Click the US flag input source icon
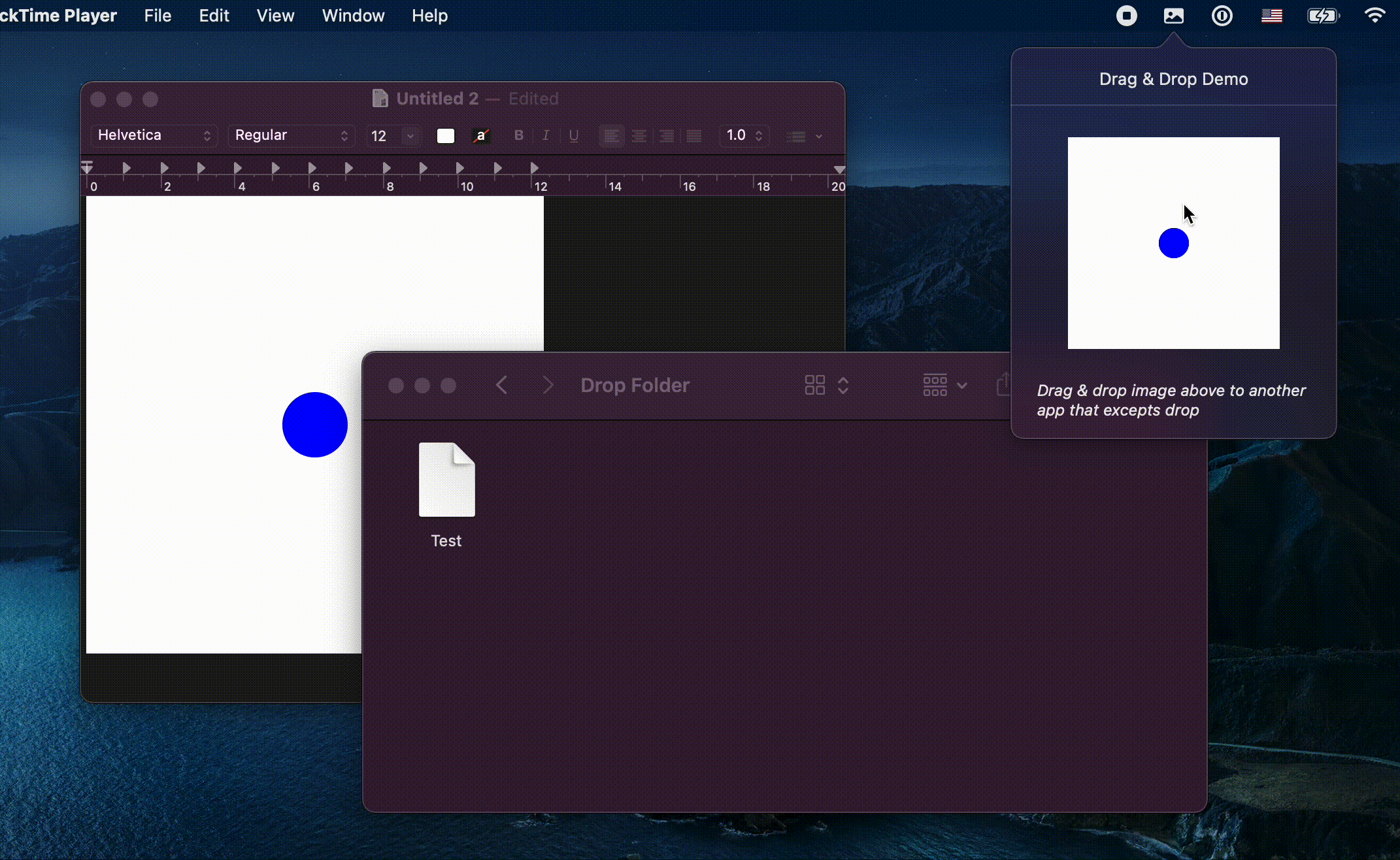 coord(1271,16)
